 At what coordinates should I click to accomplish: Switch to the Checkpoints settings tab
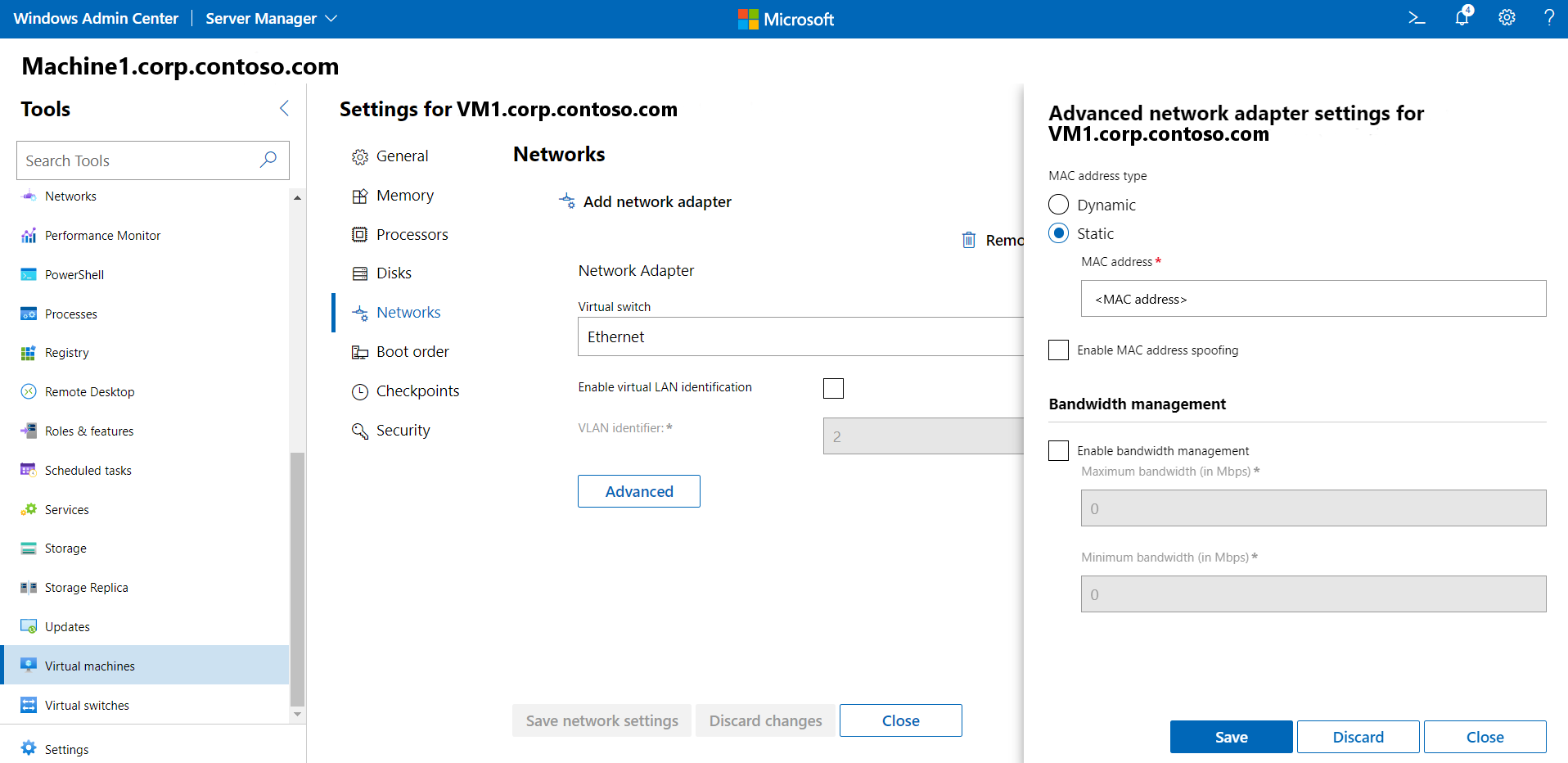click(x=417, y=391)
